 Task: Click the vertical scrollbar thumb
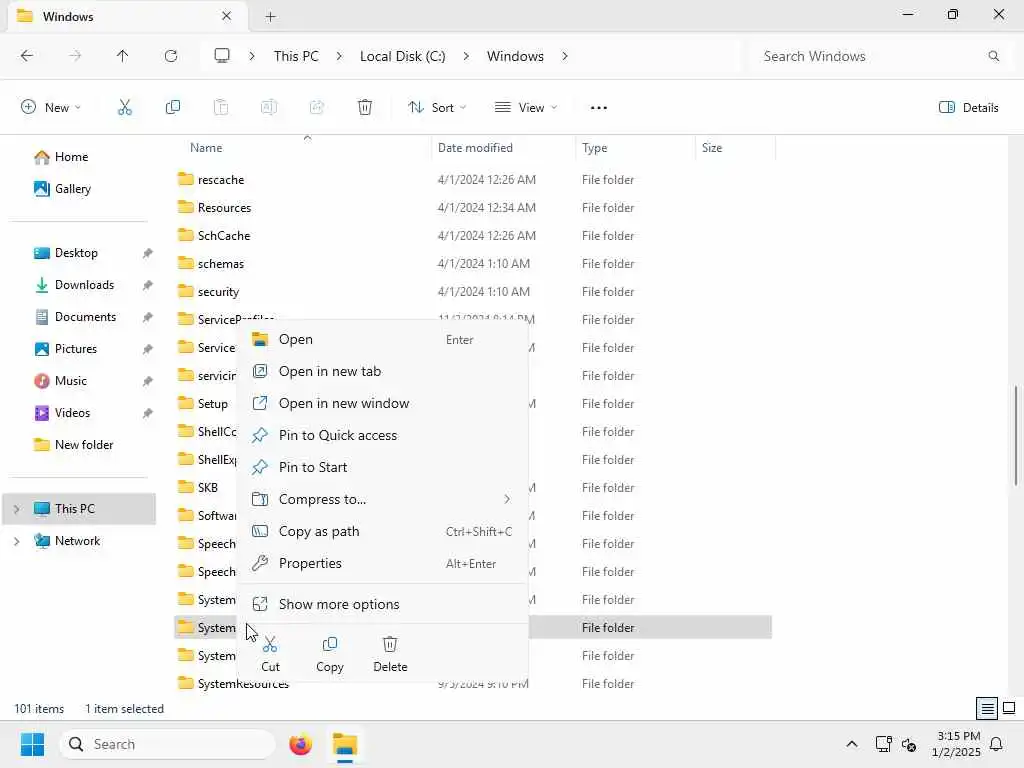tap(1016, 436)
